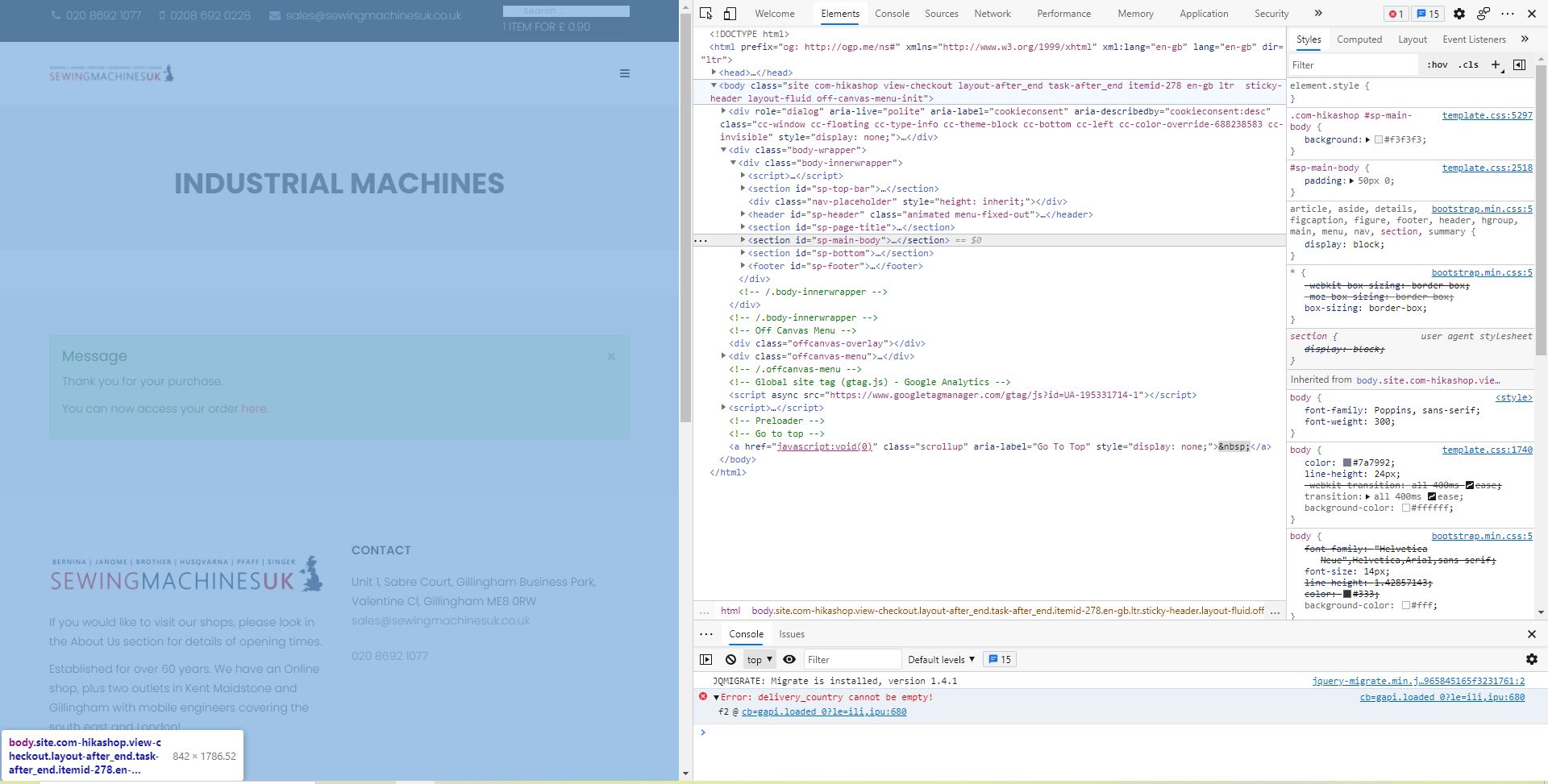Open the template.css:5297 source link

1487,115
